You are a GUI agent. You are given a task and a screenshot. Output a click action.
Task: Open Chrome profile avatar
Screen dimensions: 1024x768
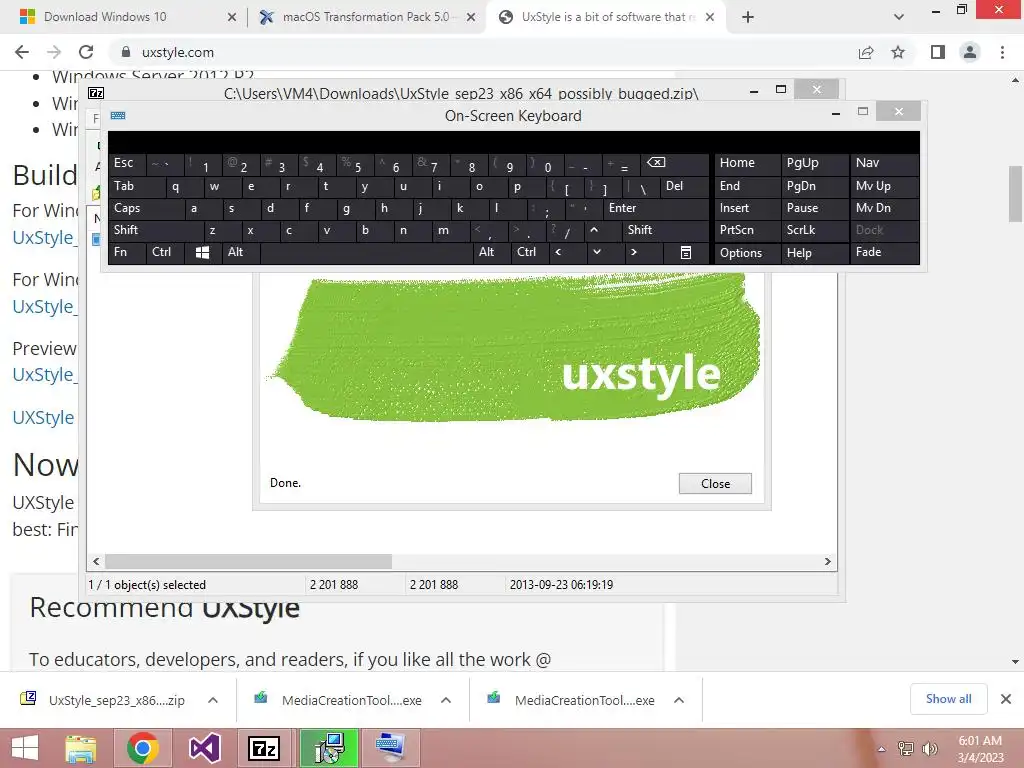(x=970, y=52)
